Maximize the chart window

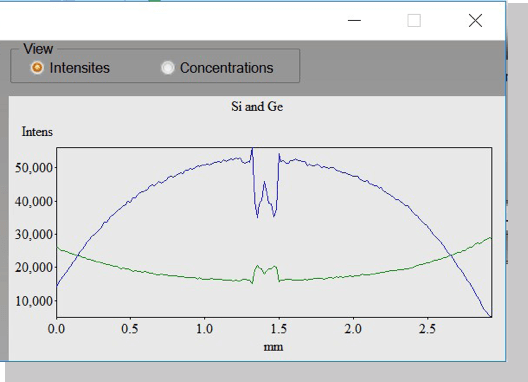414,21
